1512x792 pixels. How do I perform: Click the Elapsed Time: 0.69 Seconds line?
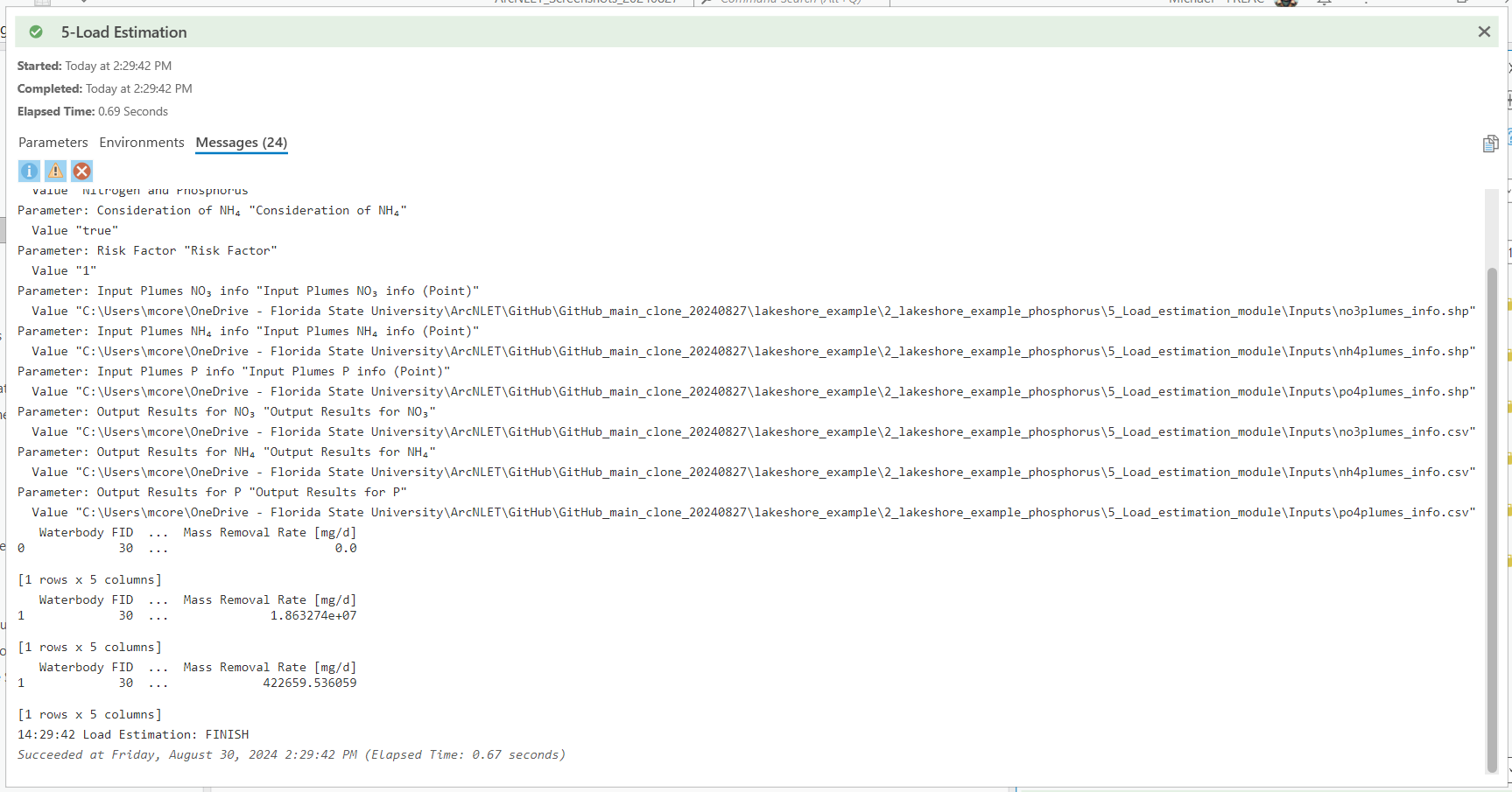pyautogui.click(x=93, y=111)
